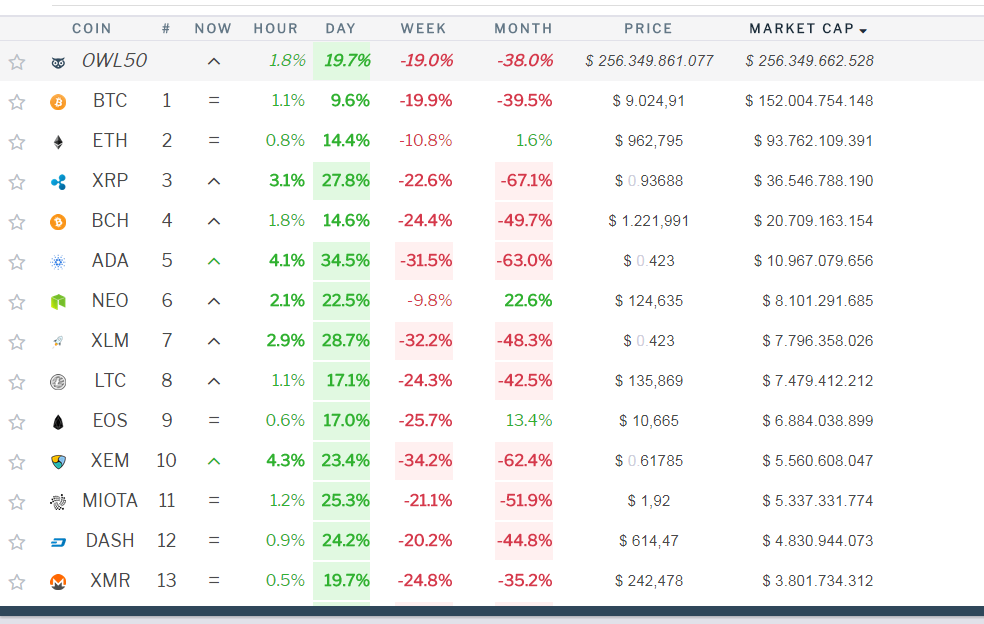The width and height of the screenshot is (984, 624).
Task: Toggle the DASH favorite star
Action: pyautogui.click(x=17, y=542)
